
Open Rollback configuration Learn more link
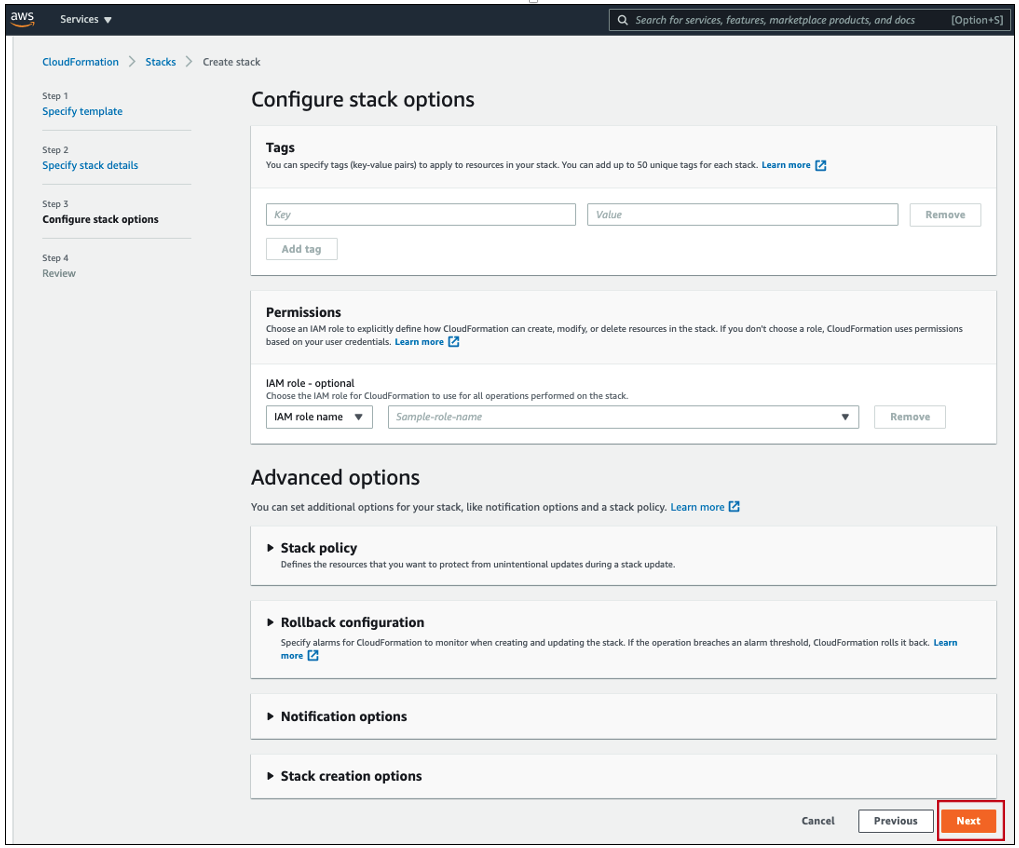[945, 643]
